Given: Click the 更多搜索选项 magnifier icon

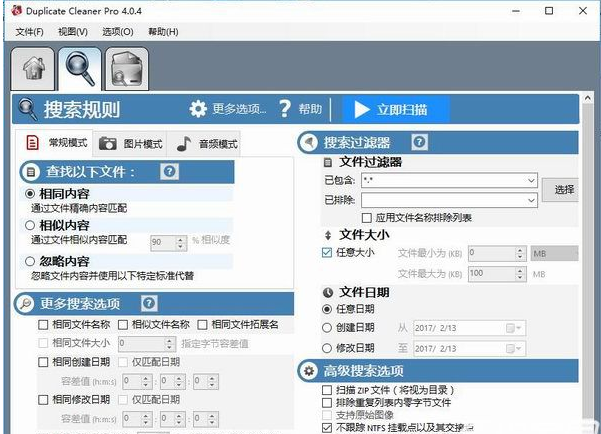Looking at the screenshot, I should tap(26, 304).
